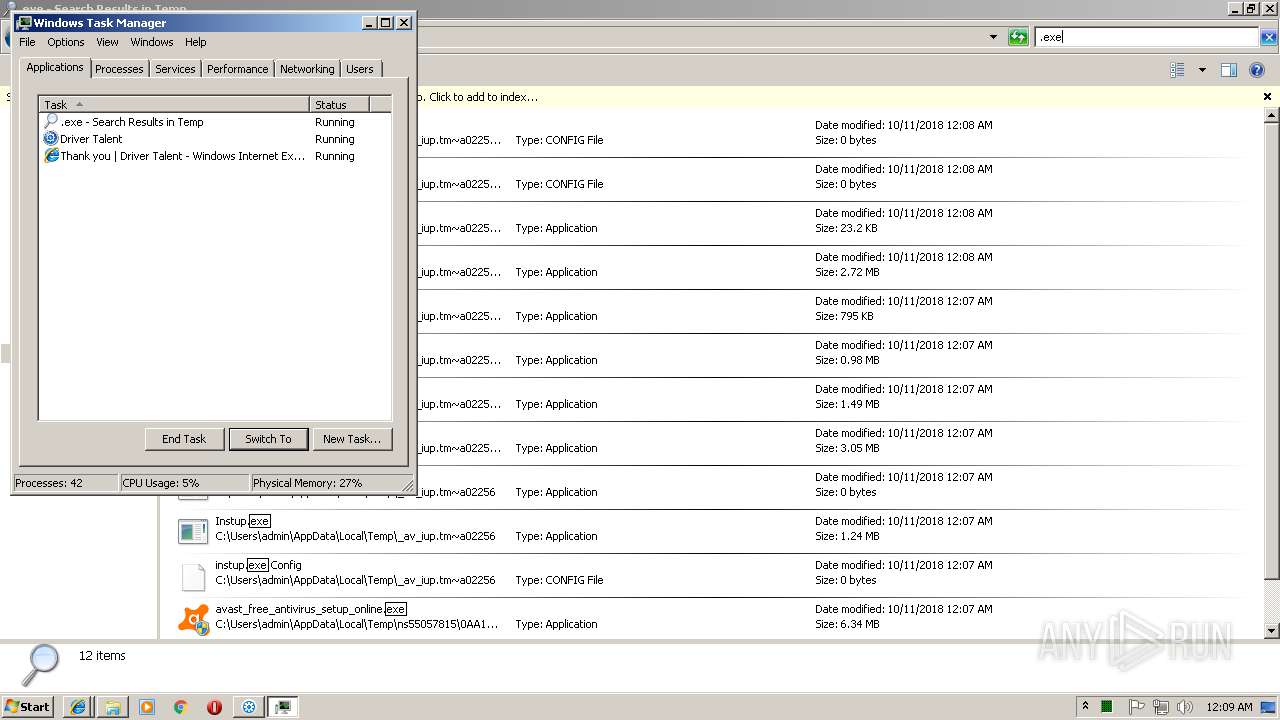This screenshot has height=720, width=1280.
Task: Click 'Click to add to index...' info bar text
Action: [483, 97]
